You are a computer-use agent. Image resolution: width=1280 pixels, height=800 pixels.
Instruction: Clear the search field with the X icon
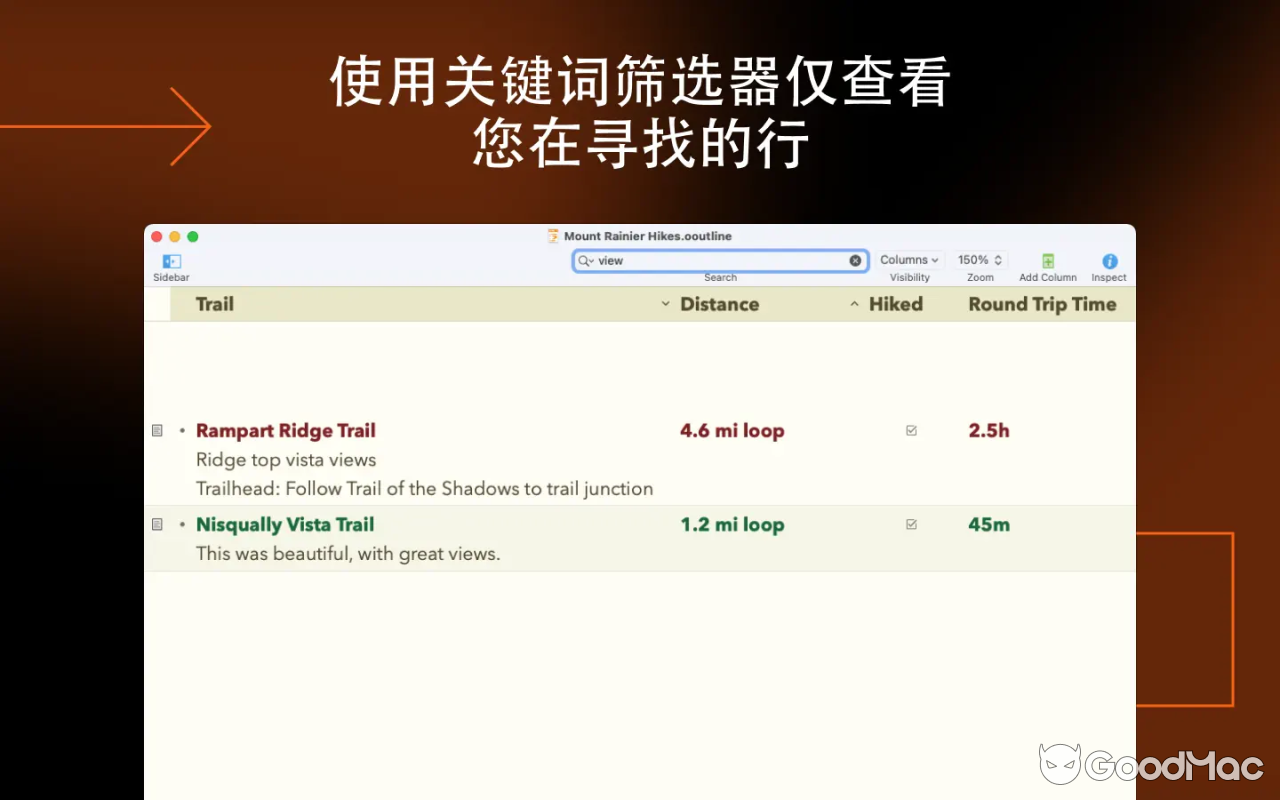click(855, 260)
